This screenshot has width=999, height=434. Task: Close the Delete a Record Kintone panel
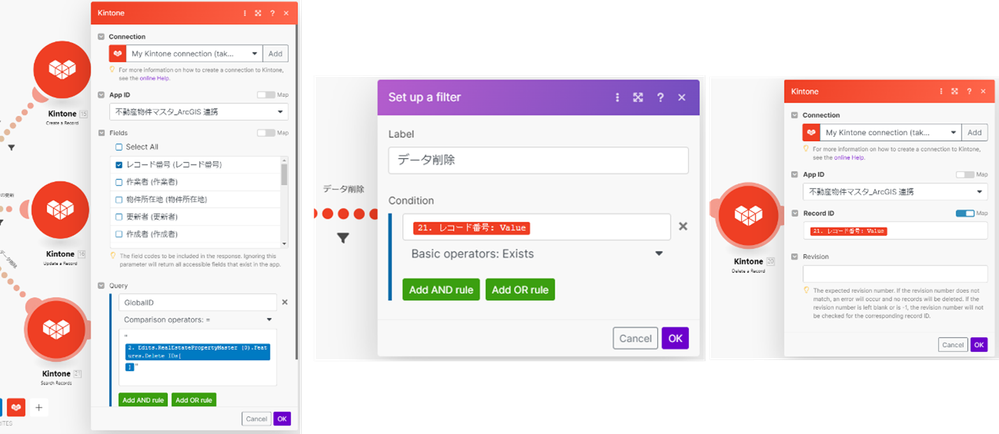[982, 92]
